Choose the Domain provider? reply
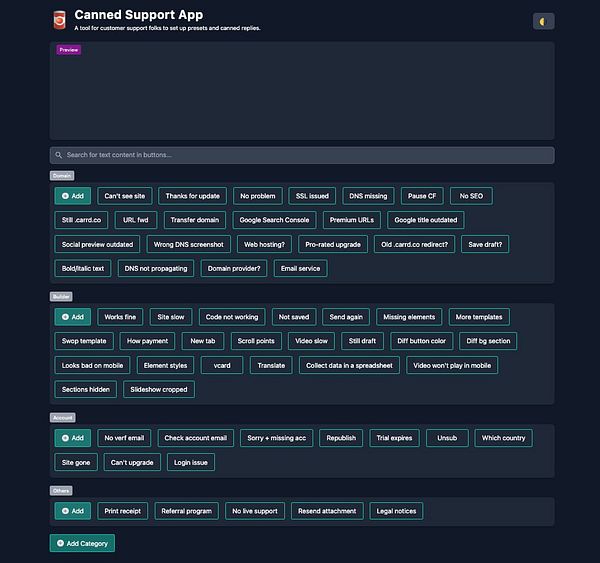600x563 pixels. 234,268
